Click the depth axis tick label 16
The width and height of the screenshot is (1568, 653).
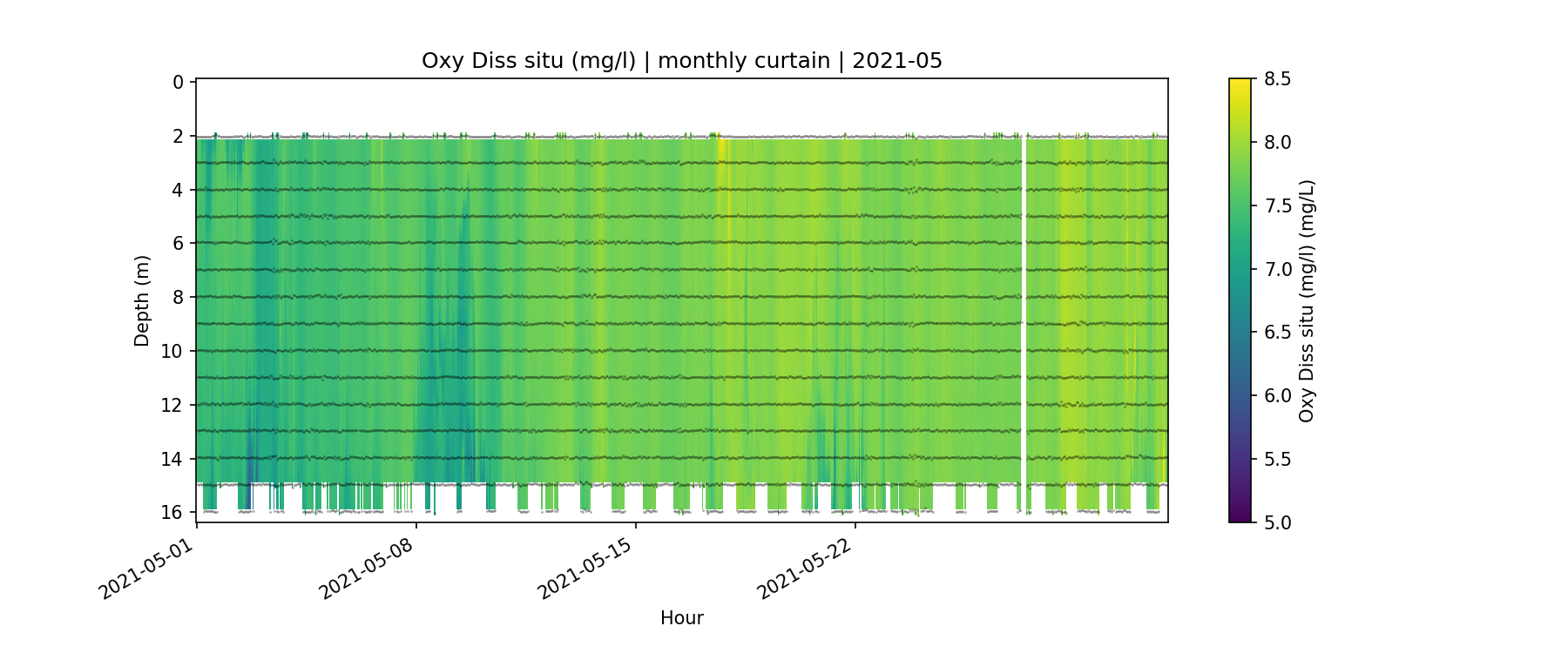coord(172,512)
